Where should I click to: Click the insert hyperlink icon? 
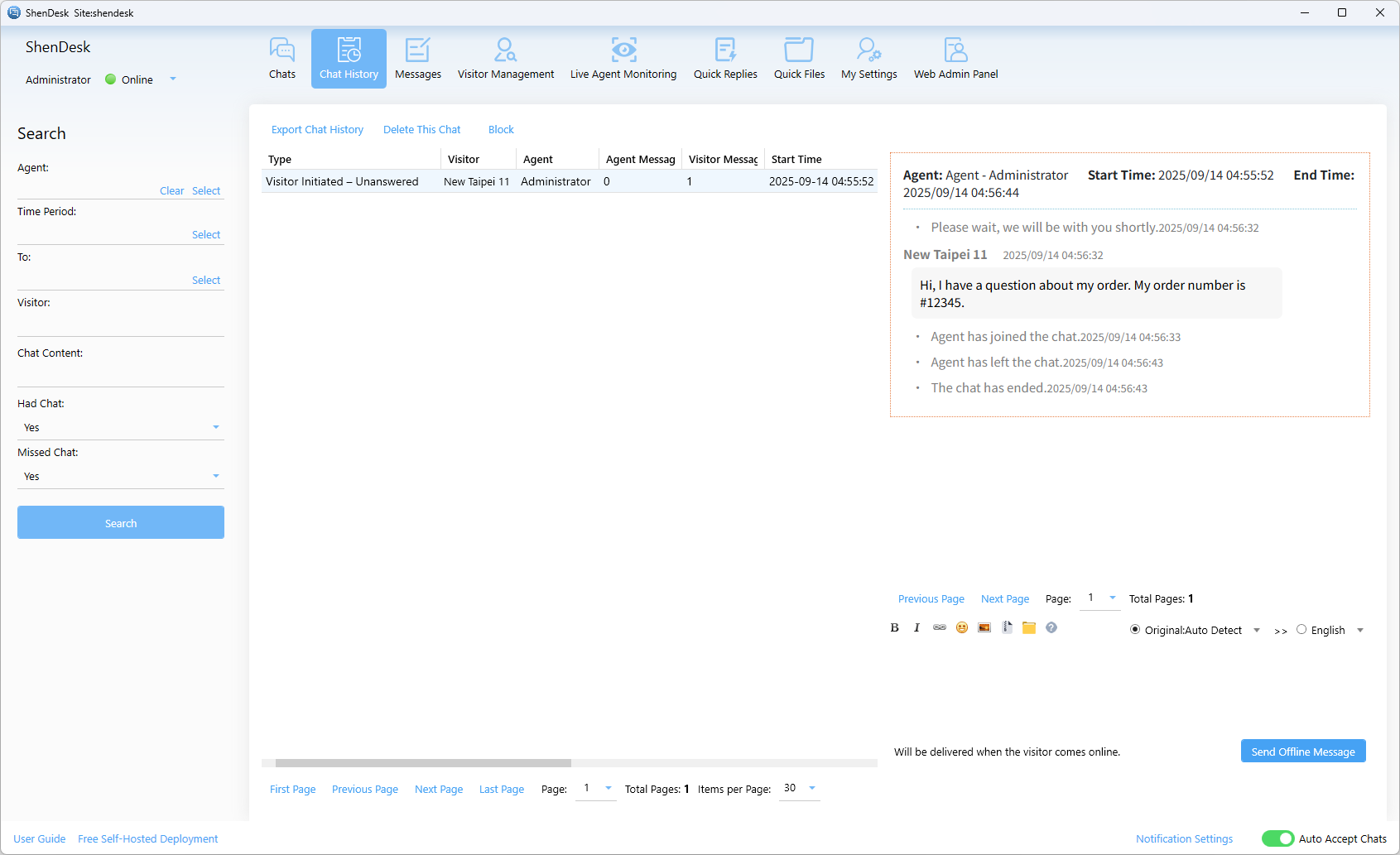939,628
